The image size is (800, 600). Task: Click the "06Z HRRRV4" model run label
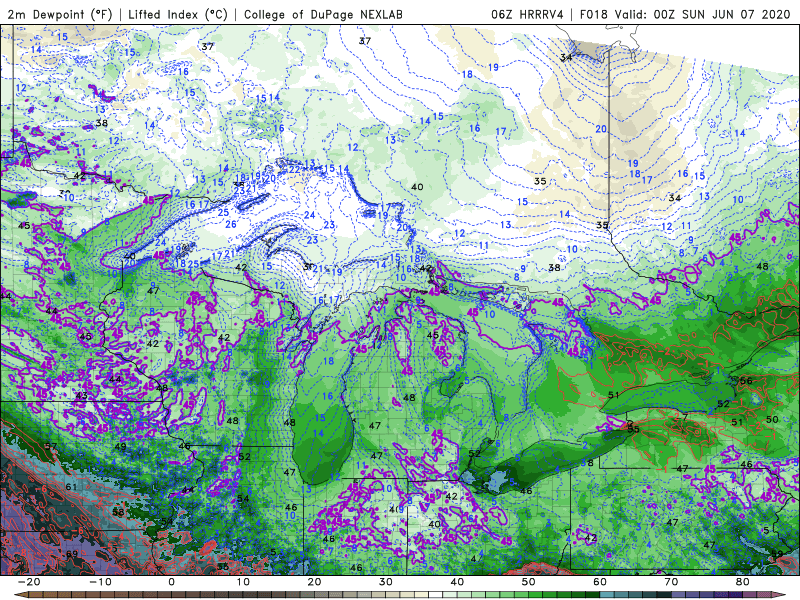527,14
